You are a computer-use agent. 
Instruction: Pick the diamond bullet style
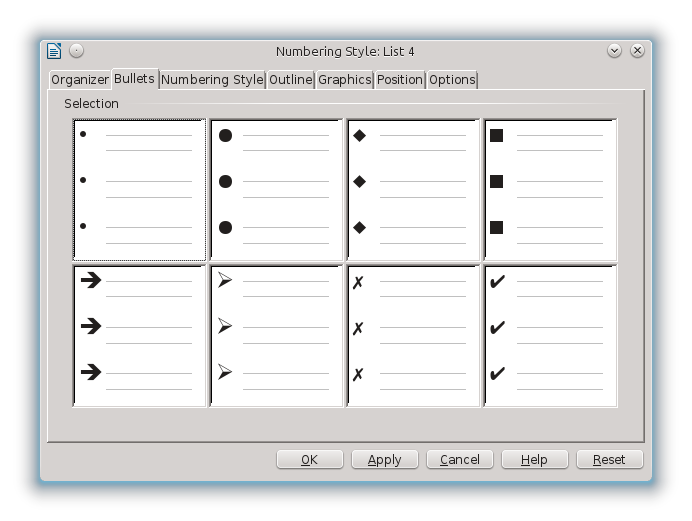coord(413,190)
